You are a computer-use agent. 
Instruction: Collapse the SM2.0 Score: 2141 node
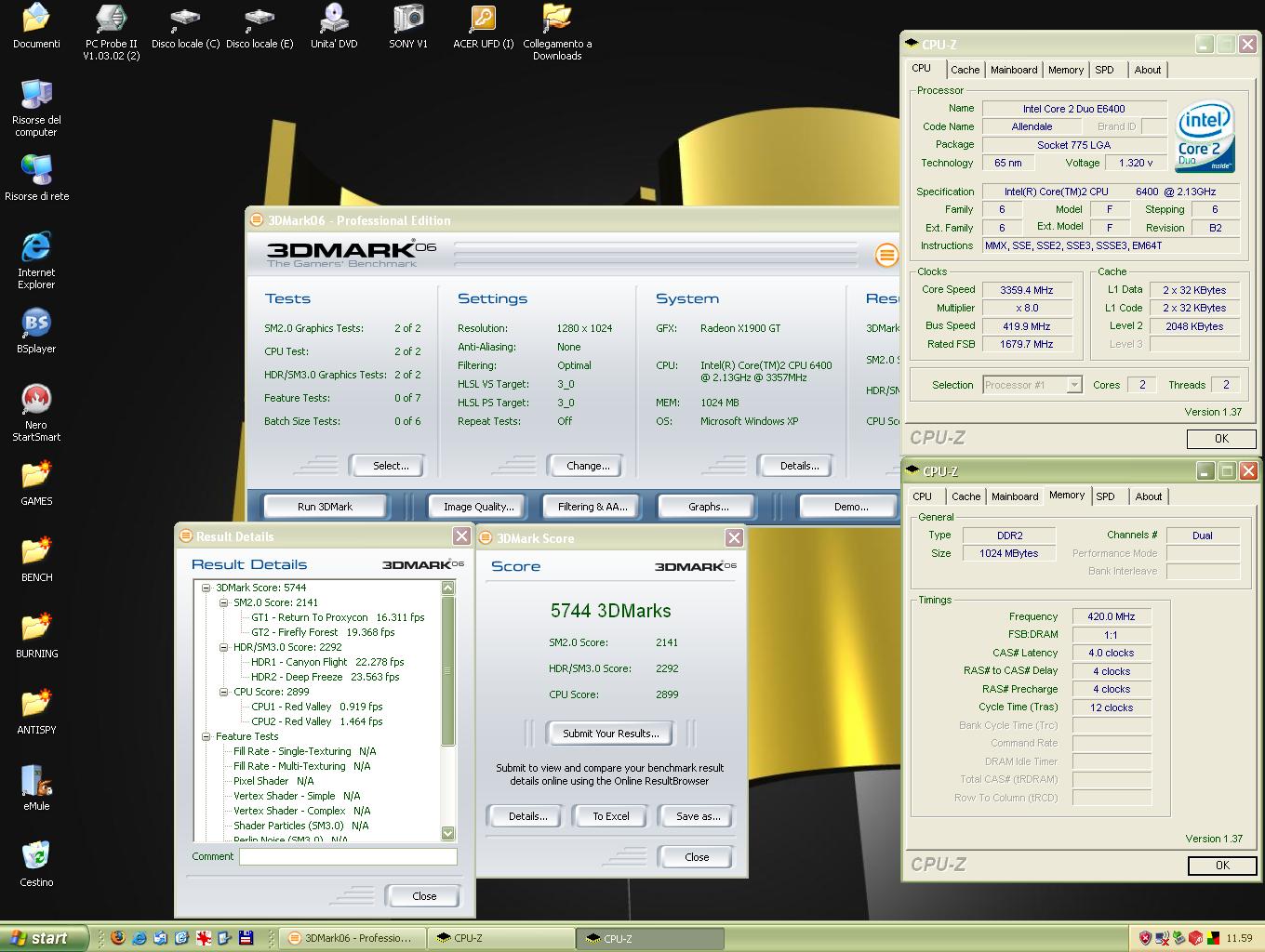[224, 602]
